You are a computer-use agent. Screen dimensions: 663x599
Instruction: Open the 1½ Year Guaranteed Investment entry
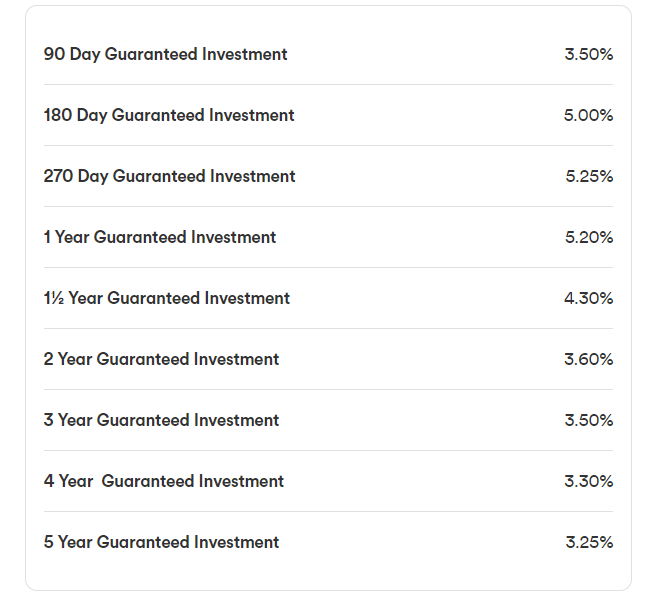(167, 298)
